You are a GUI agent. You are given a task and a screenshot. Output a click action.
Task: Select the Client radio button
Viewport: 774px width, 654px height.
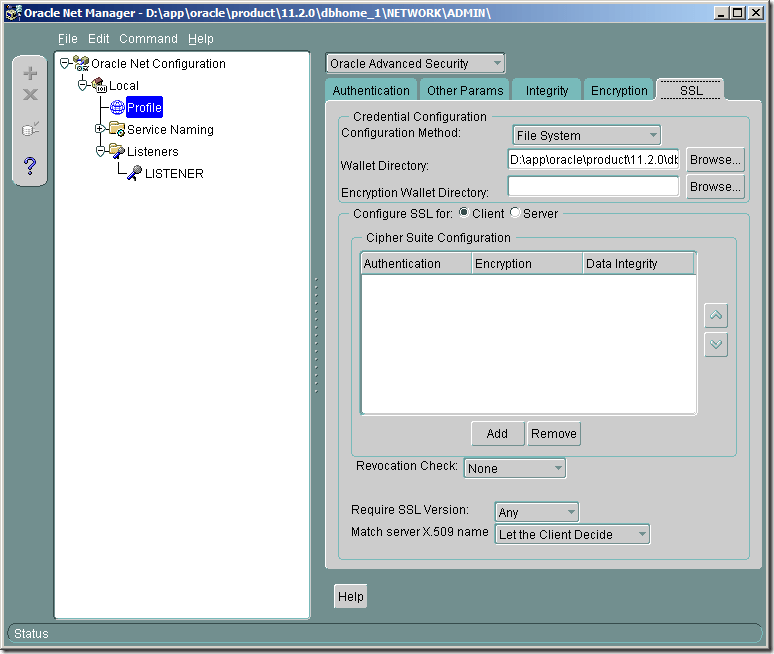[x=464, y=213]
